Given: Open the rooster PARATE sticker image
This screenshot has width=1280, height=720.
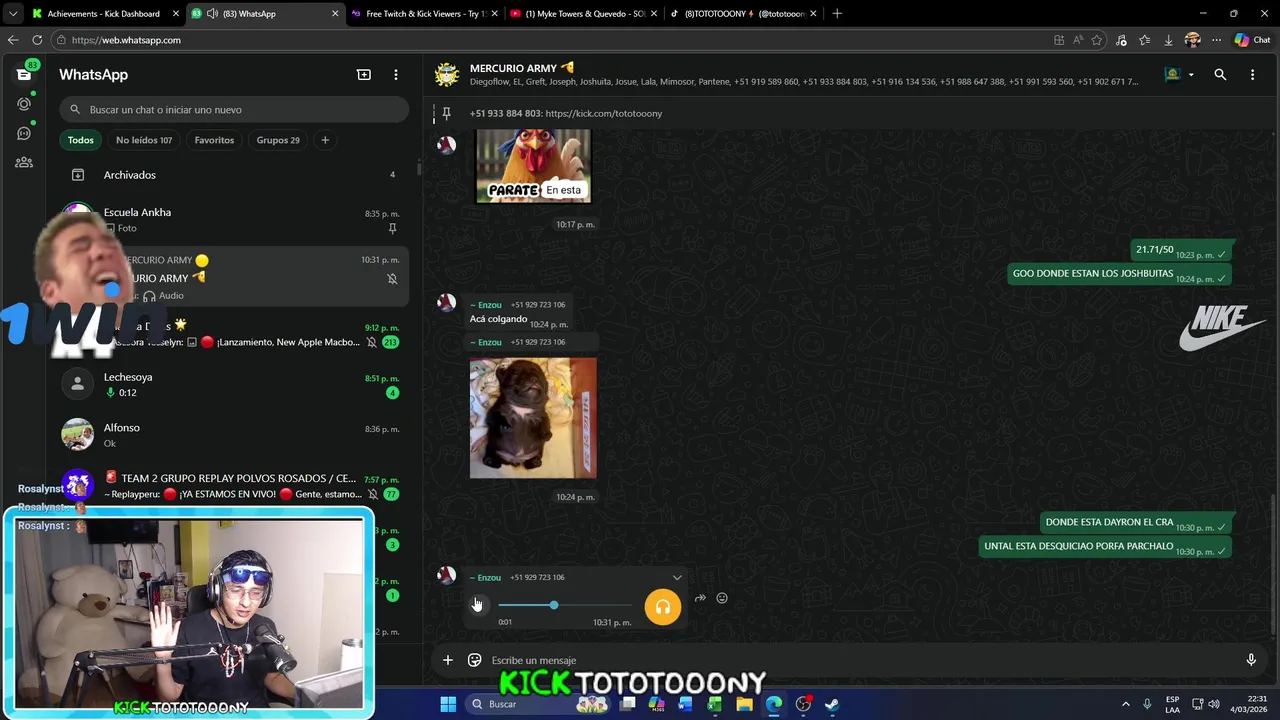Looking at the screenshot, I should coord(533,166).
